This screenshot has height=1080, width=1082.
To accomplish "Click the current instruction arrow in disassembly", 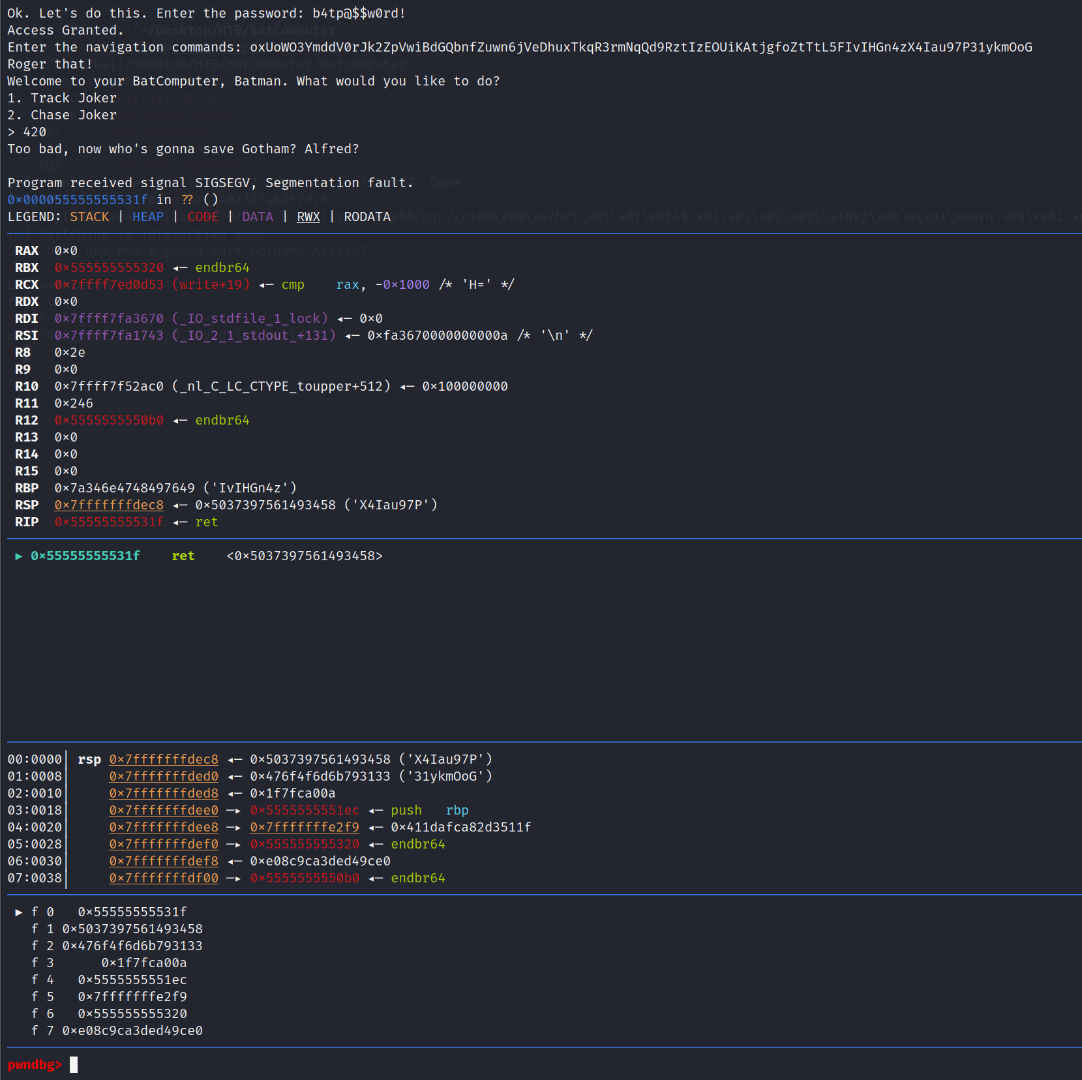I will [19, 556].
